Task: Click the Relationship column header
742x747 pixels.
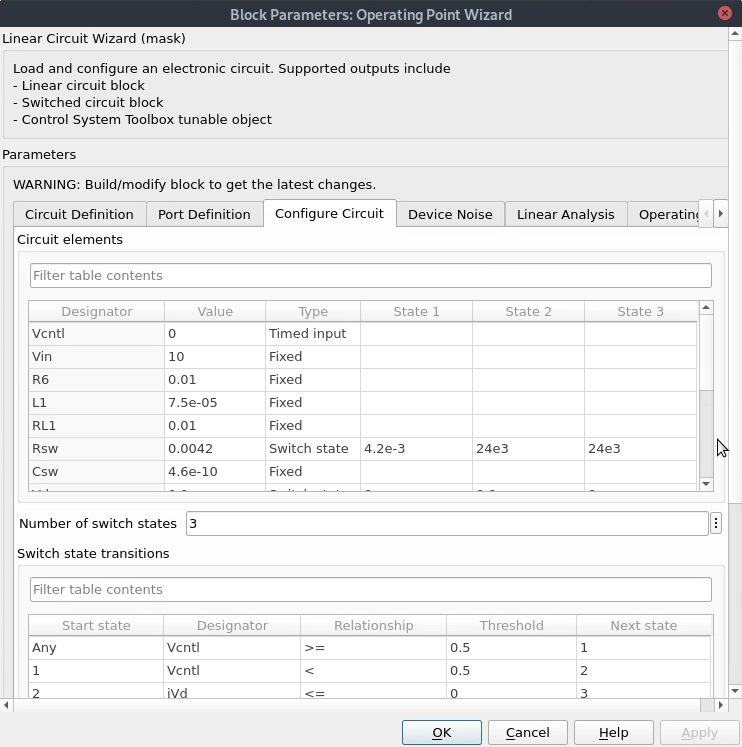Action: [x=373, y=626]
